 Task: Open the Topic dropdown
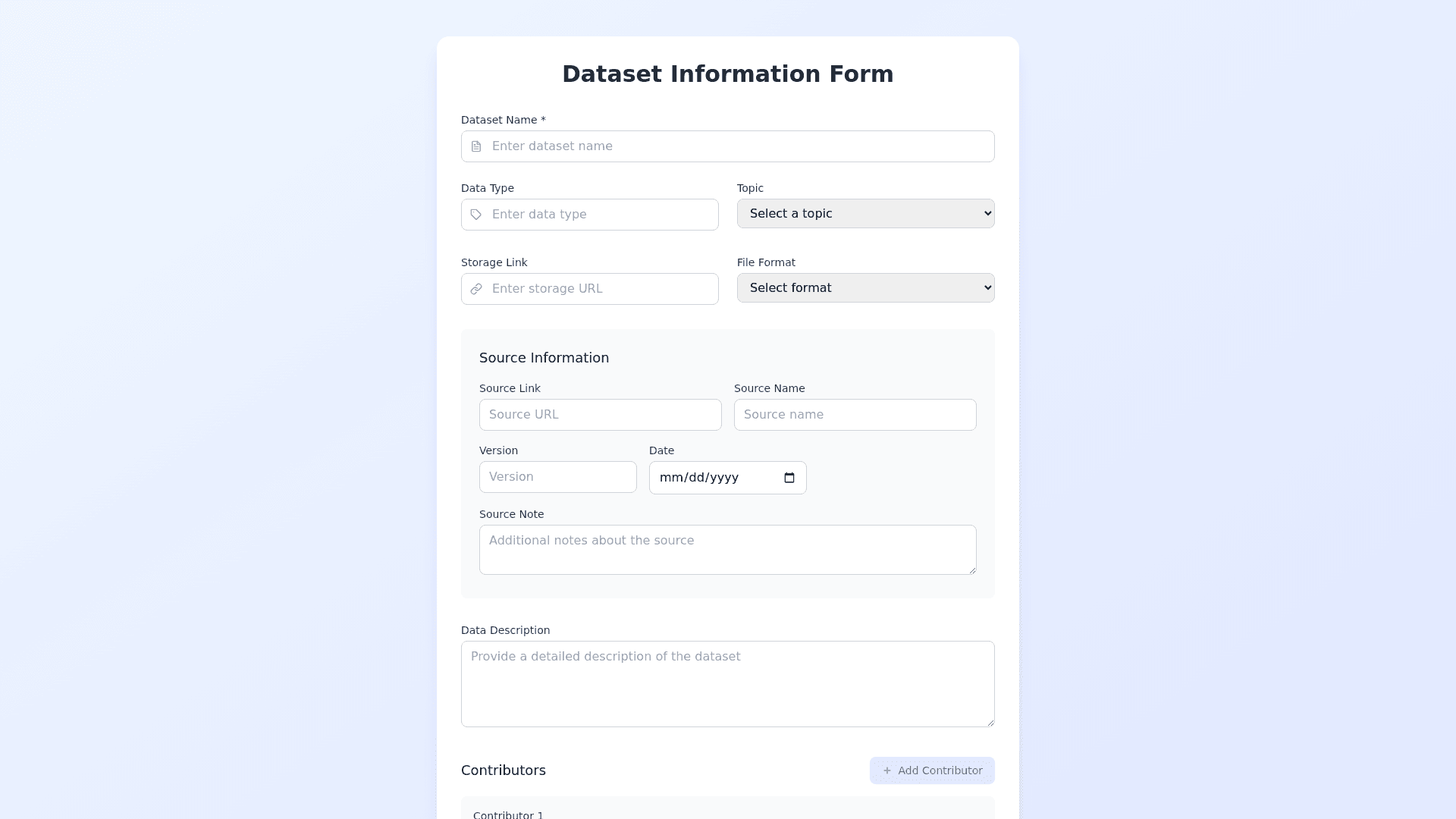865,214
